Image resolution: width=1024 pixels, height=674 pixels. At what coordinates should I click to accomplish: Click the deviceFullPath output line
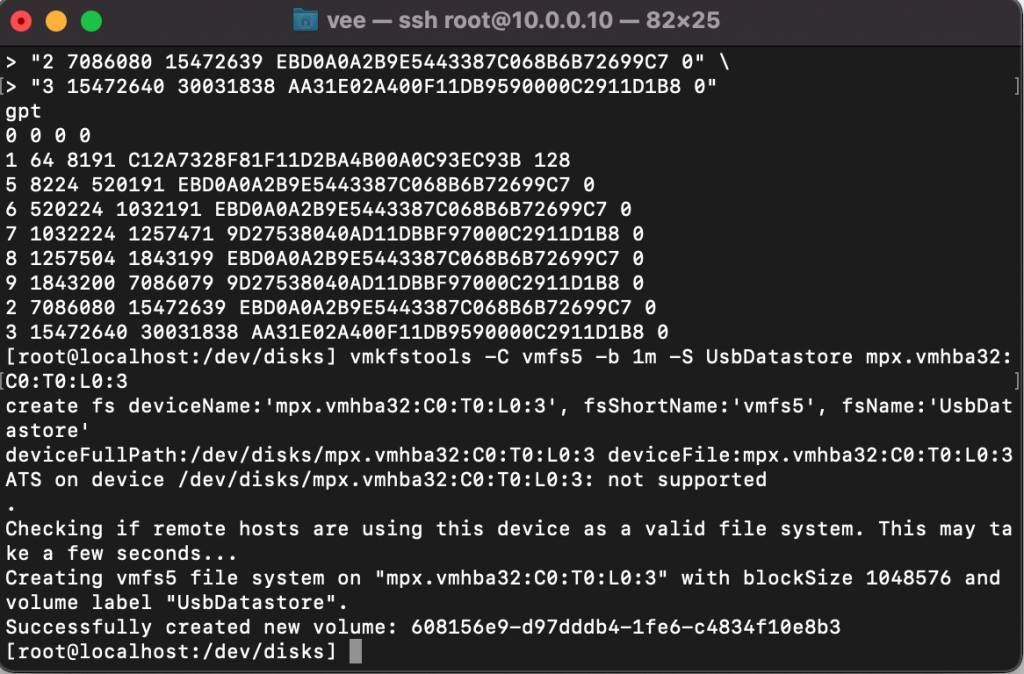click(509, 455)
